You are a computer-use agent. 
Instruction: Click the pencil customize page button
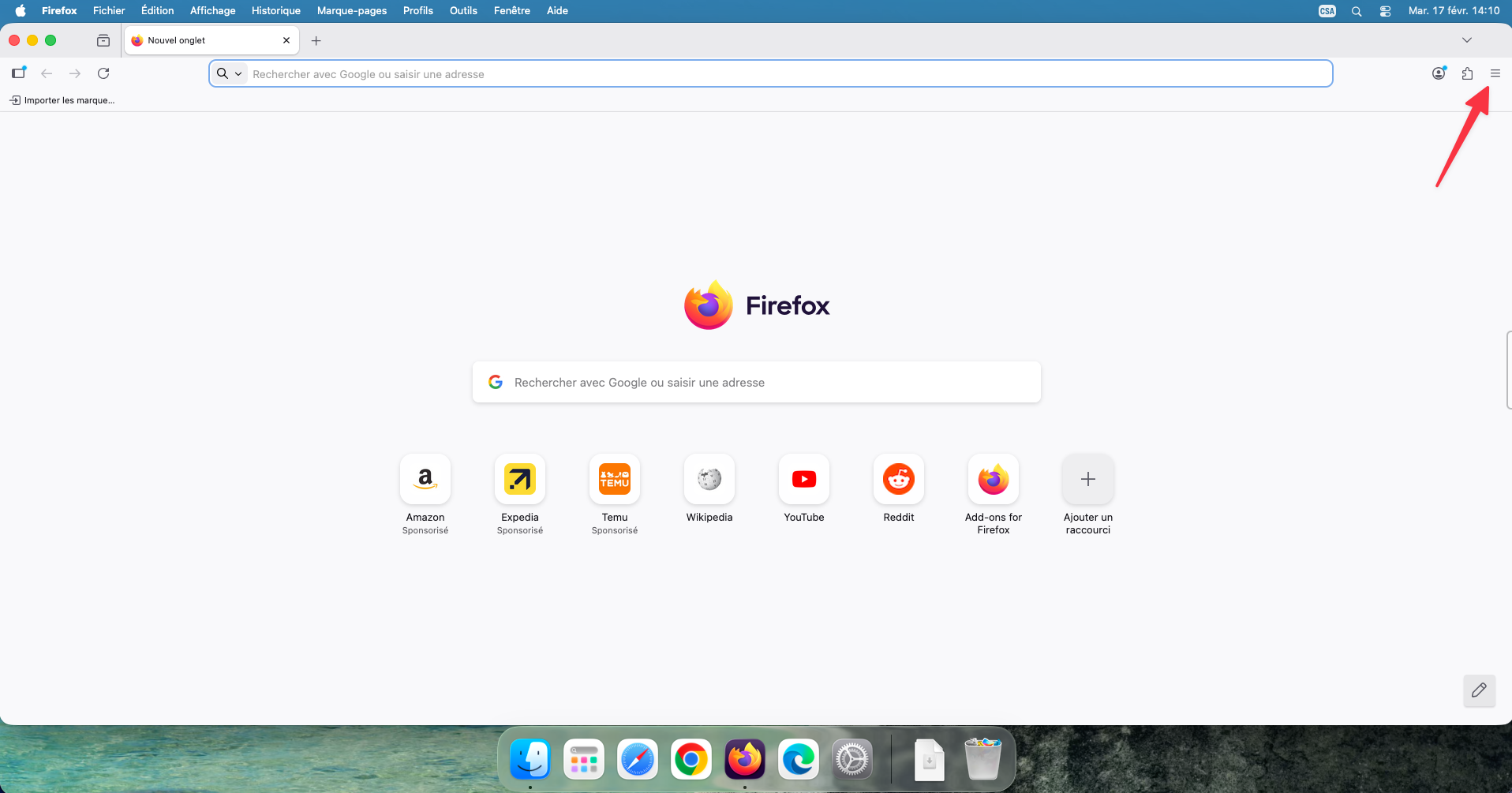1479,690
